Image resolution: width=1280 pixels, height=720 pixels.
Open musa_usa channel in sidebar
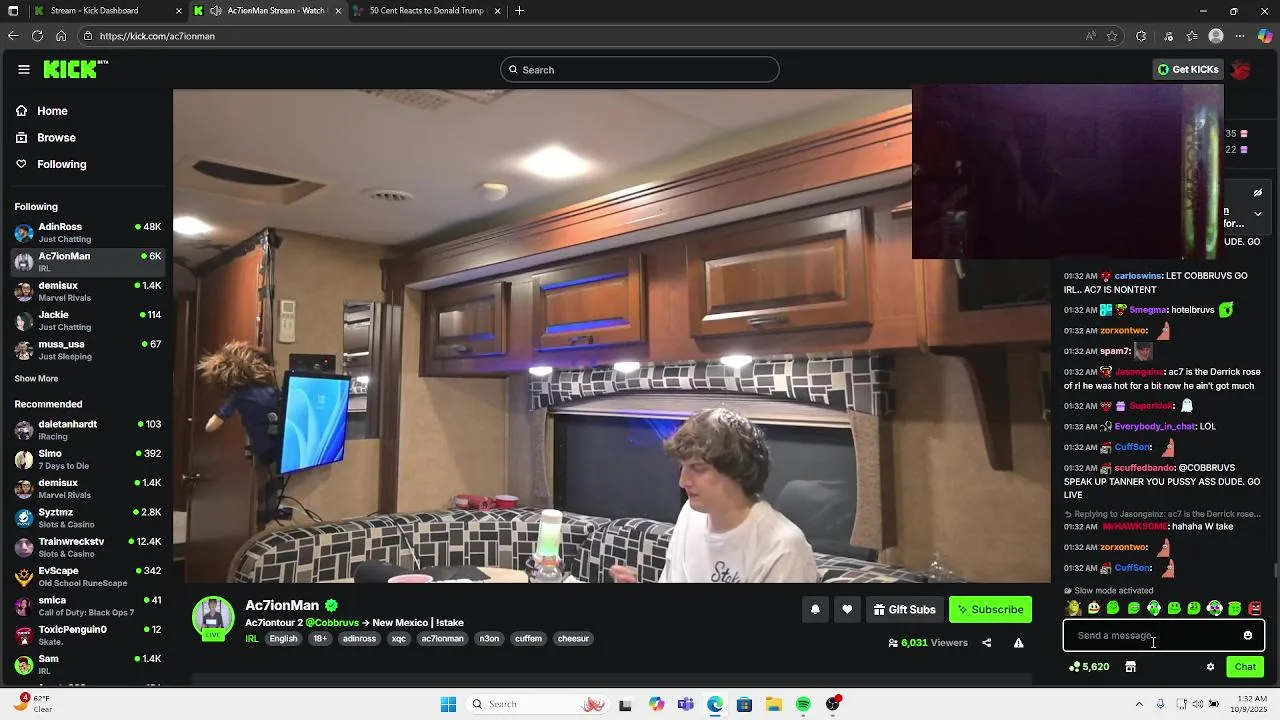pyautogui.click(x=86, y=350)
